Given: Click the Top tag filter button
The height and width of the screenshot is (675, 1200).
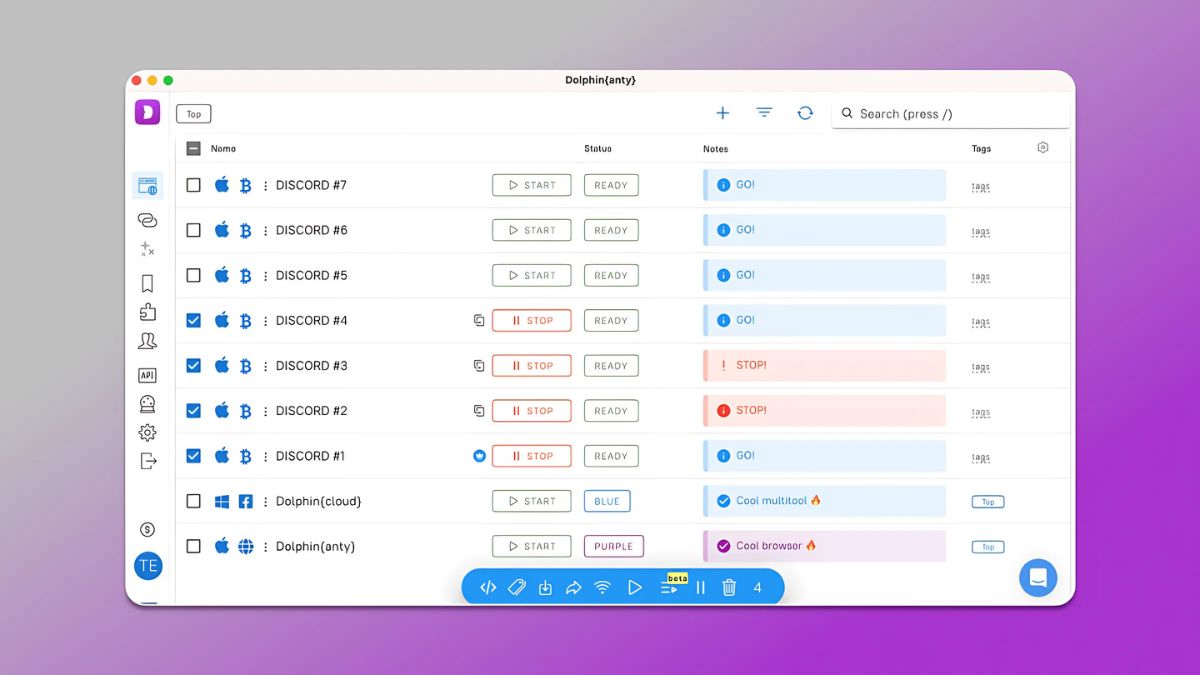Looking at the screenshot, I should pyautogui.click(x=194, y=114).
